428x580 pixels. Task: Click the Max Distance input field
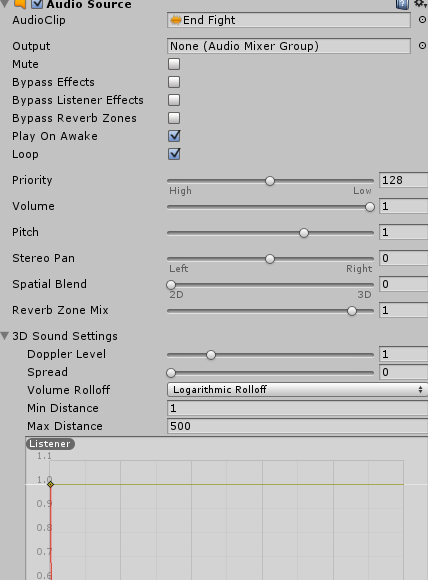pos(297,426)
